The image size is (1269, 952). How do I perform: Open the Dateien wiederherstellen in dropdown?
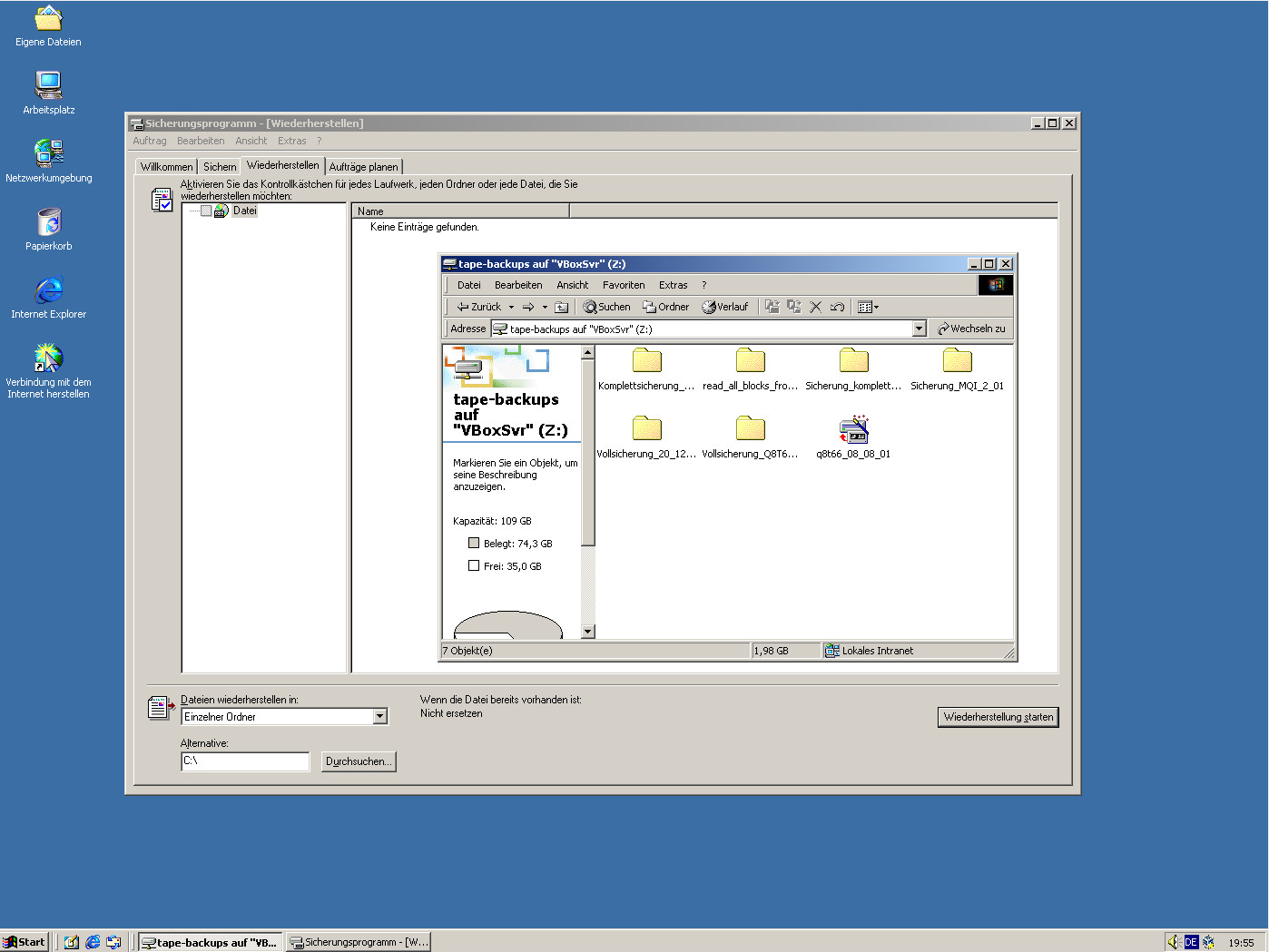click(380, 717)
